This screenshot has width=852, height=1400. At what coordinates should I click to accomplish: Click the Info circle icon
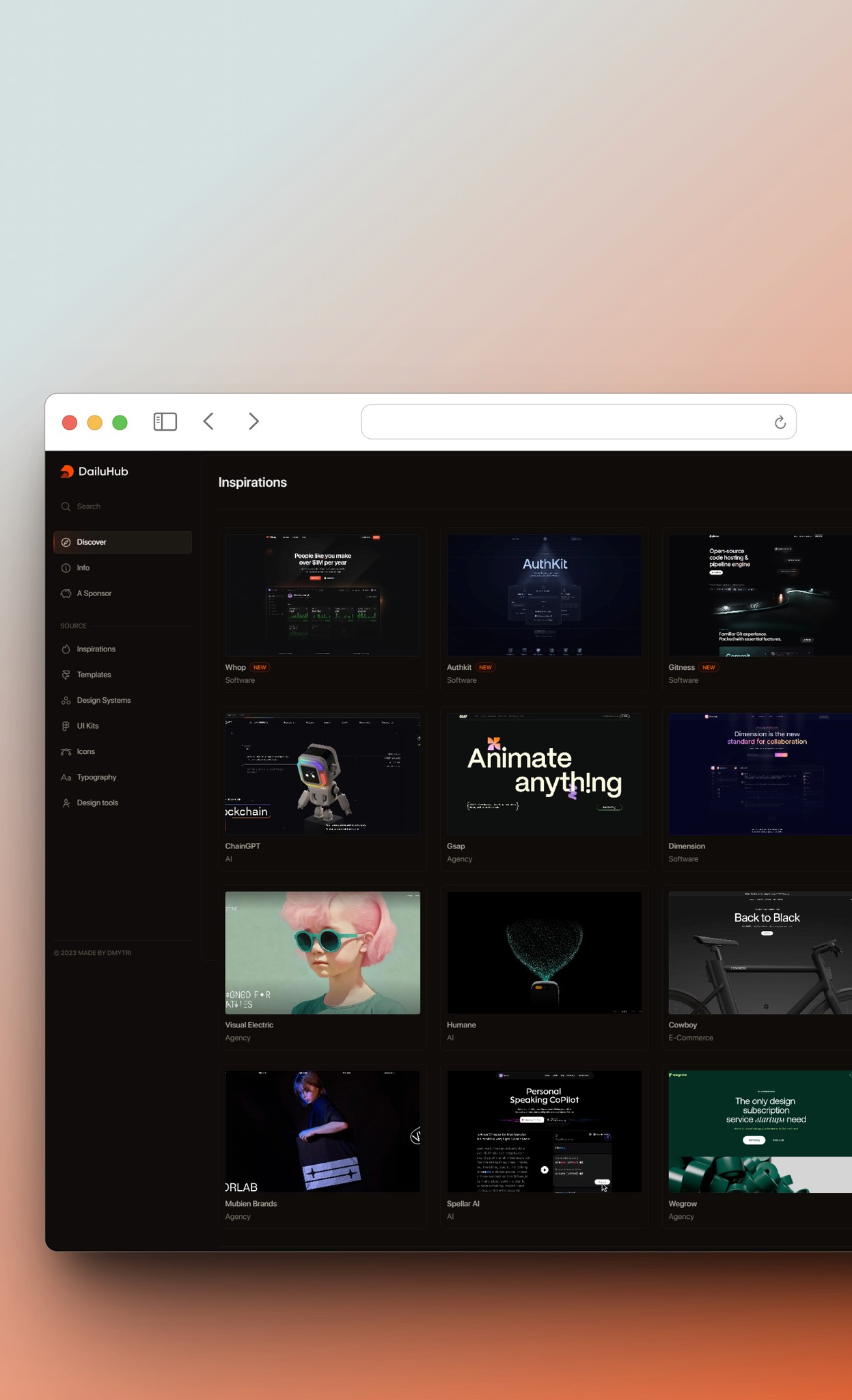66,568
